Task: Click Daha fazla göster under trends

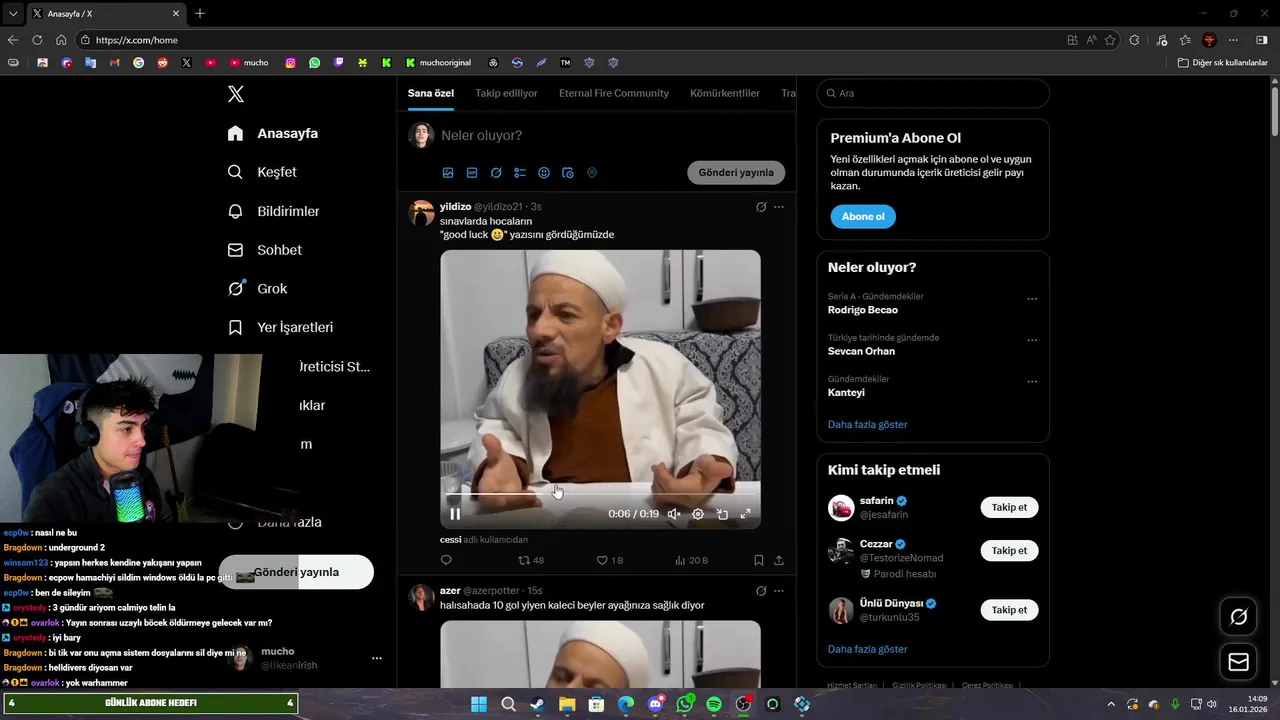Action: tap(868, 424)
